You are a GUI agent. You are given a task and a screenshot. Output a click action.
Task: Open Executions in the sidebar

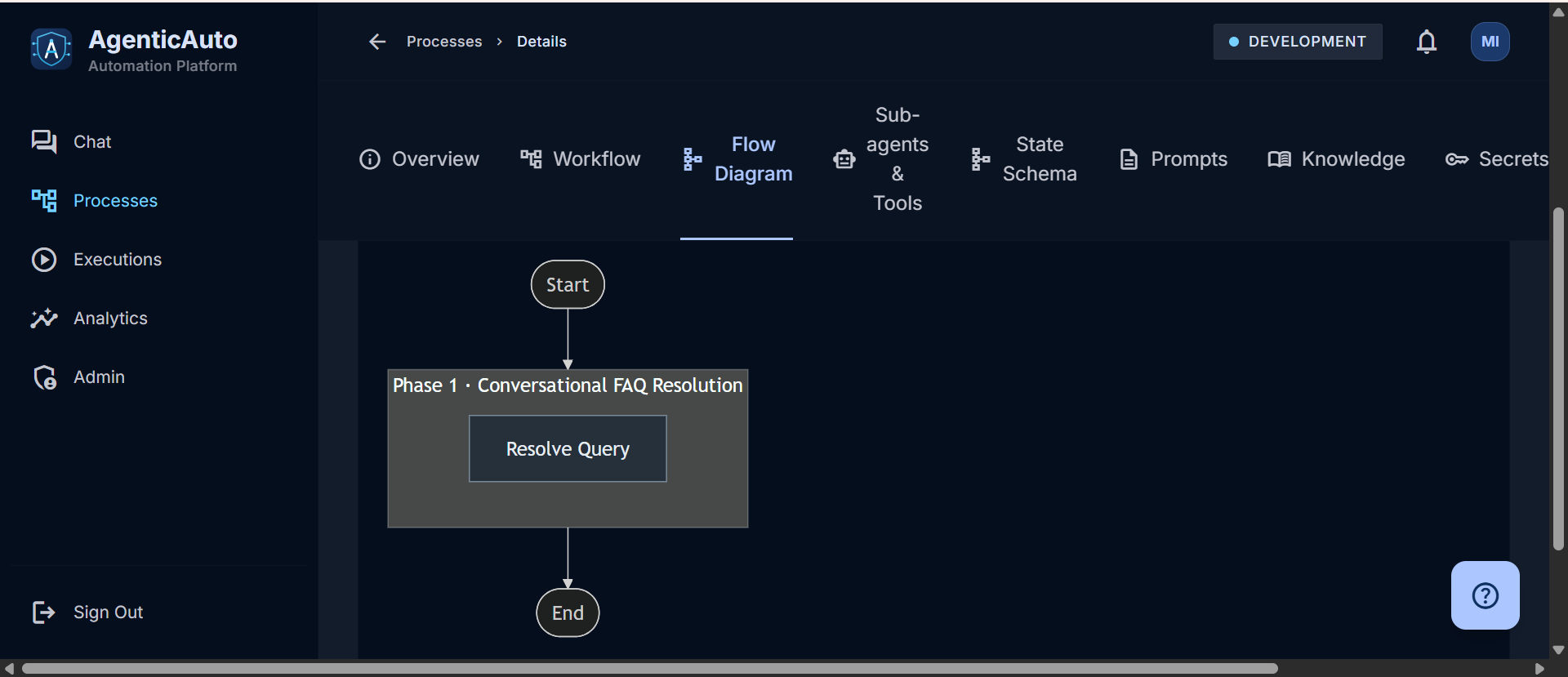coord(118,260)
